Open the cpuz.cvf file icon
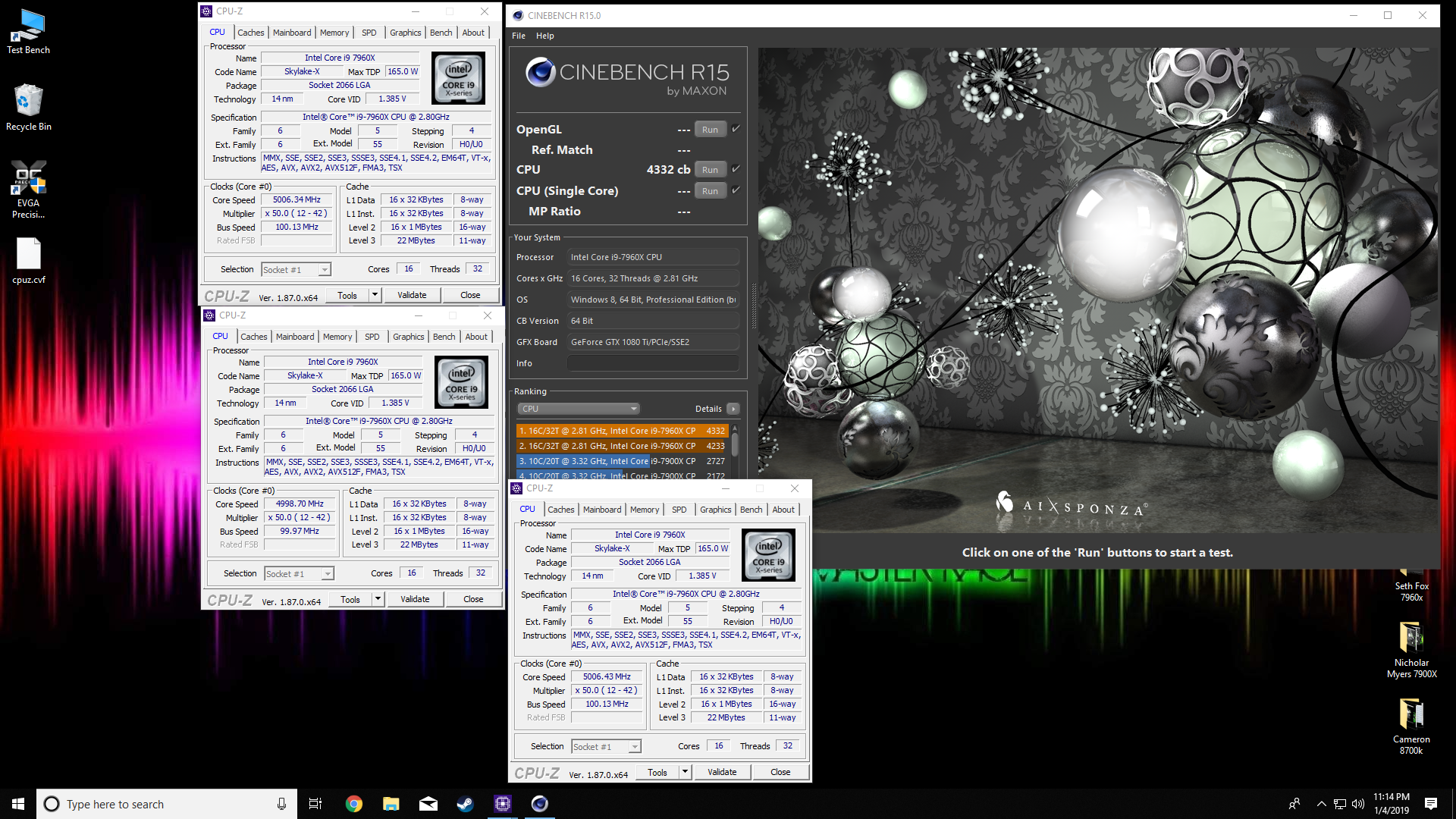Image resolution: width=1456 pixels, height=819 pixels. click(29, 261)
